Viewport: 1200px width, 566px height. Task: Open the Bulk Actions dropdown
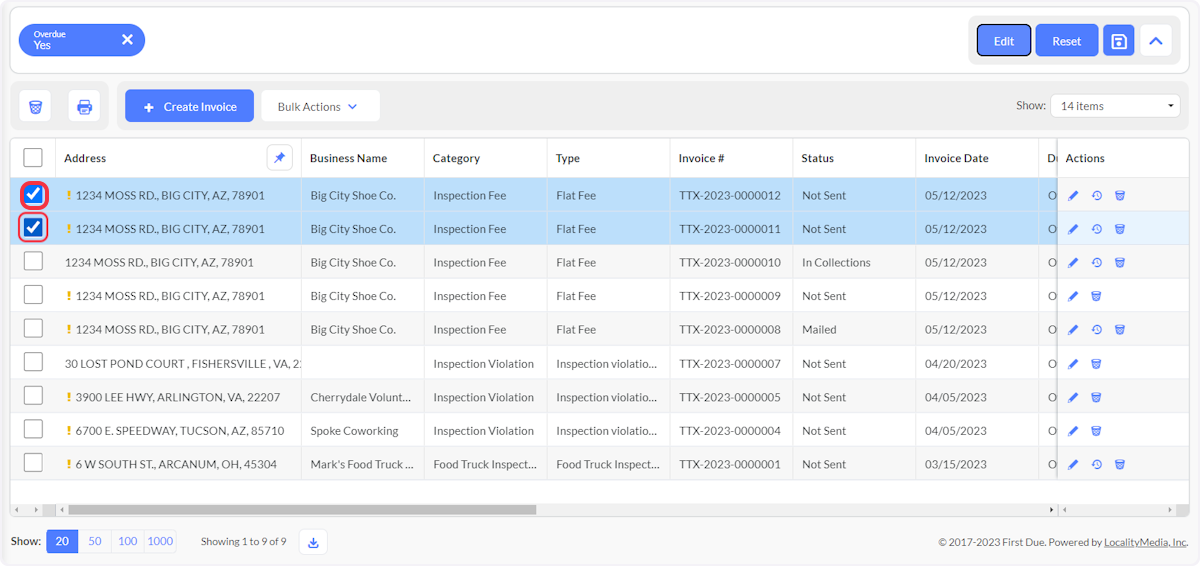tap(320, 106)
